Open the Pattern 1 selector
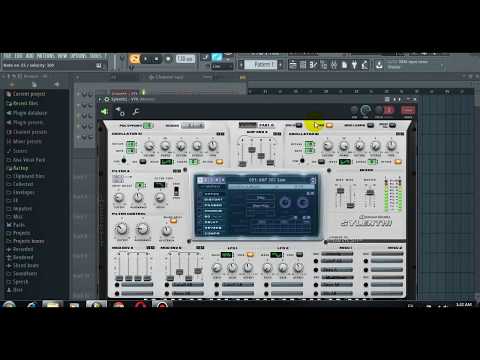The image size is (480, 360). pos(261,64)
